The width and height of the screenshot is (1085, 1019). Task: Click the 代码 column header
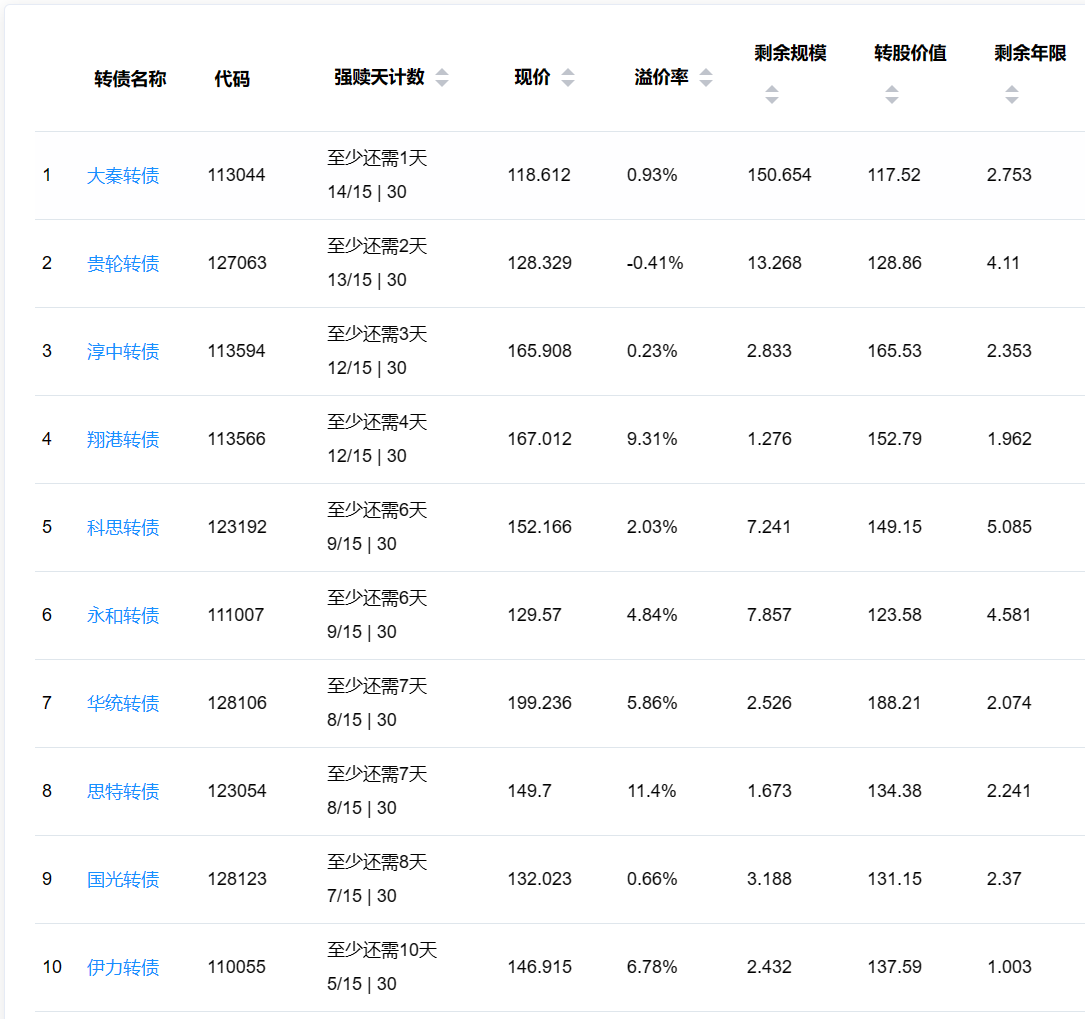click(x=232, y=79)
